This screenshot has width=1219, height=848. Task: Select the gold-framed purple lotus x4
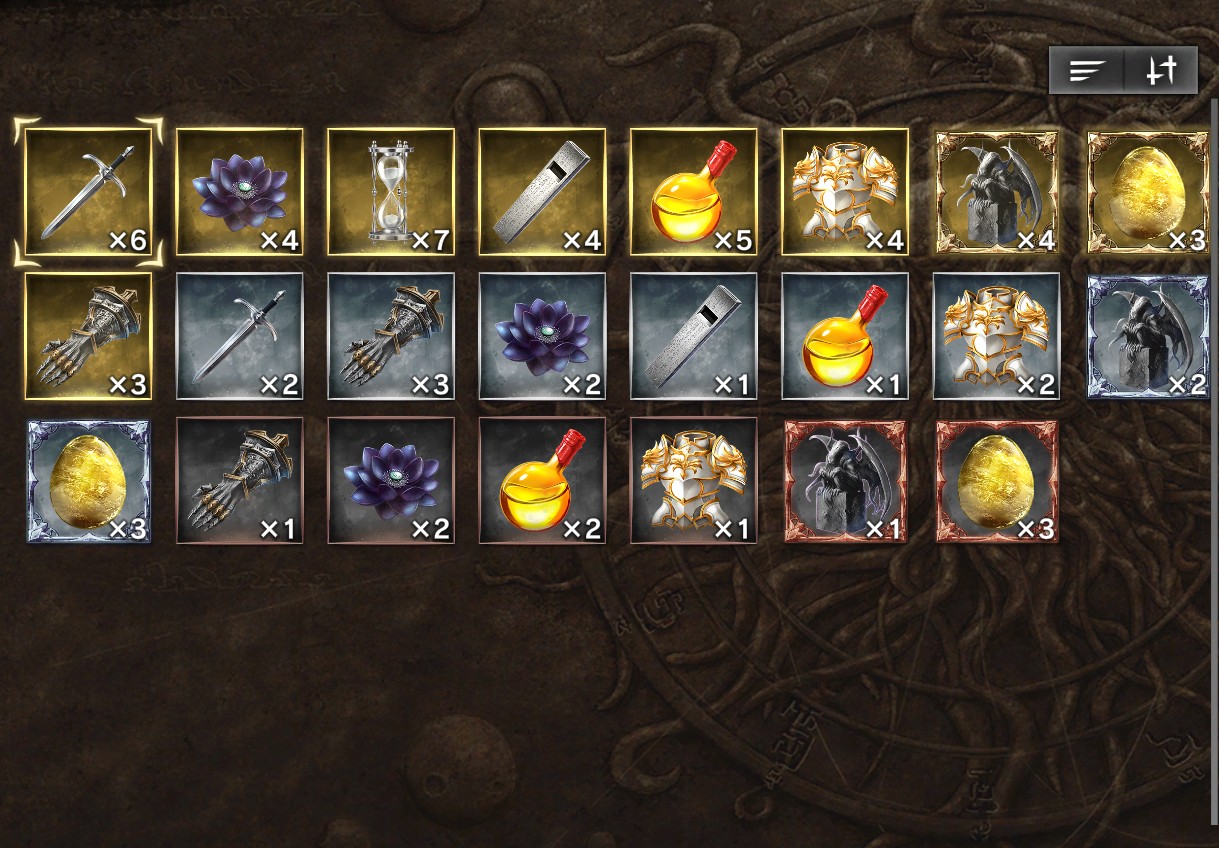pyautogui.click(x=240, y=192)
